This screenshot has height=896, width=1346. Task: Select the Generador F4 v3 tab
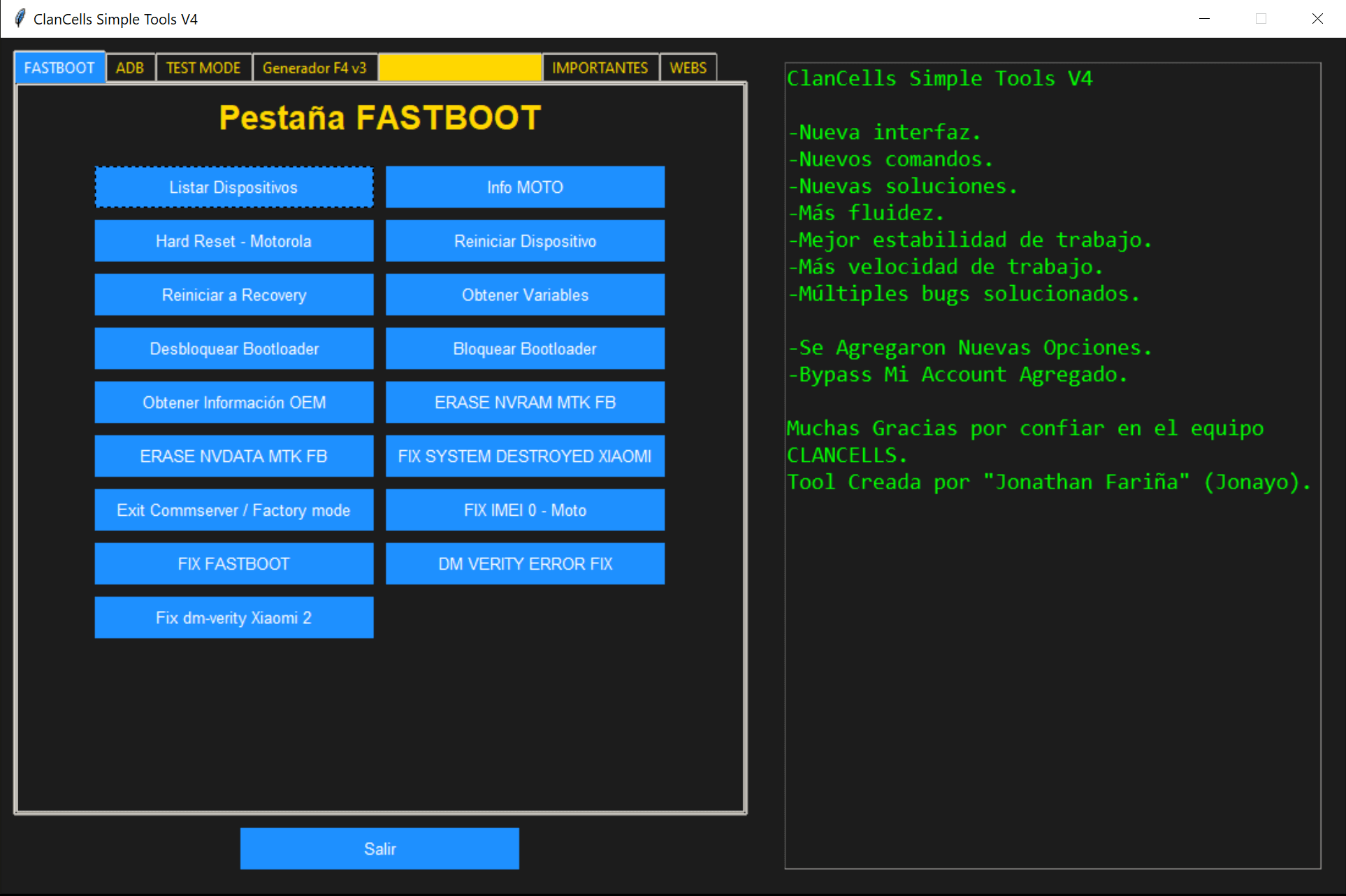click(314, 68)
